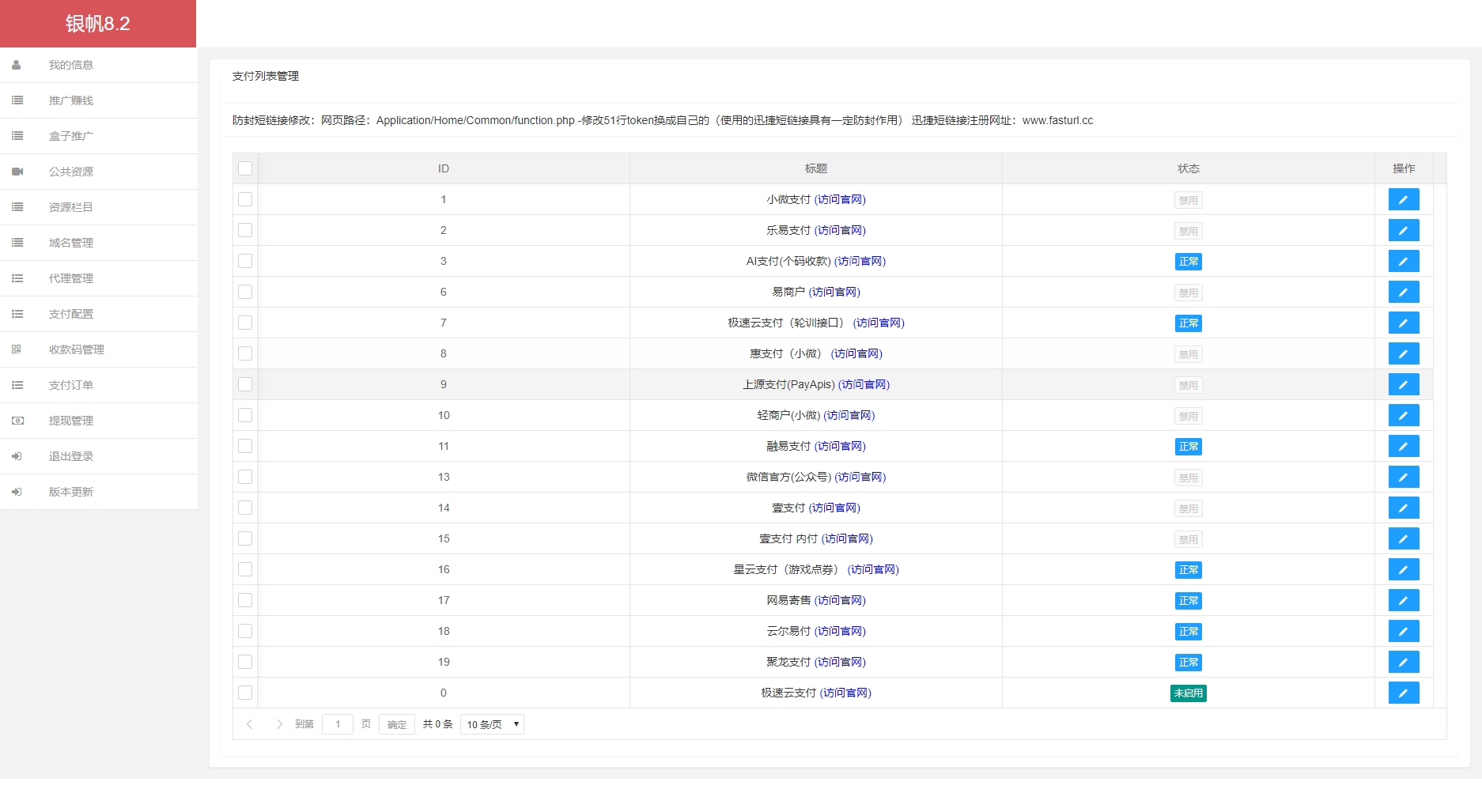Screen dimensions: 1482x812
Task: Open edit for 融易支付 row
Action: [x=1403, y=446]
